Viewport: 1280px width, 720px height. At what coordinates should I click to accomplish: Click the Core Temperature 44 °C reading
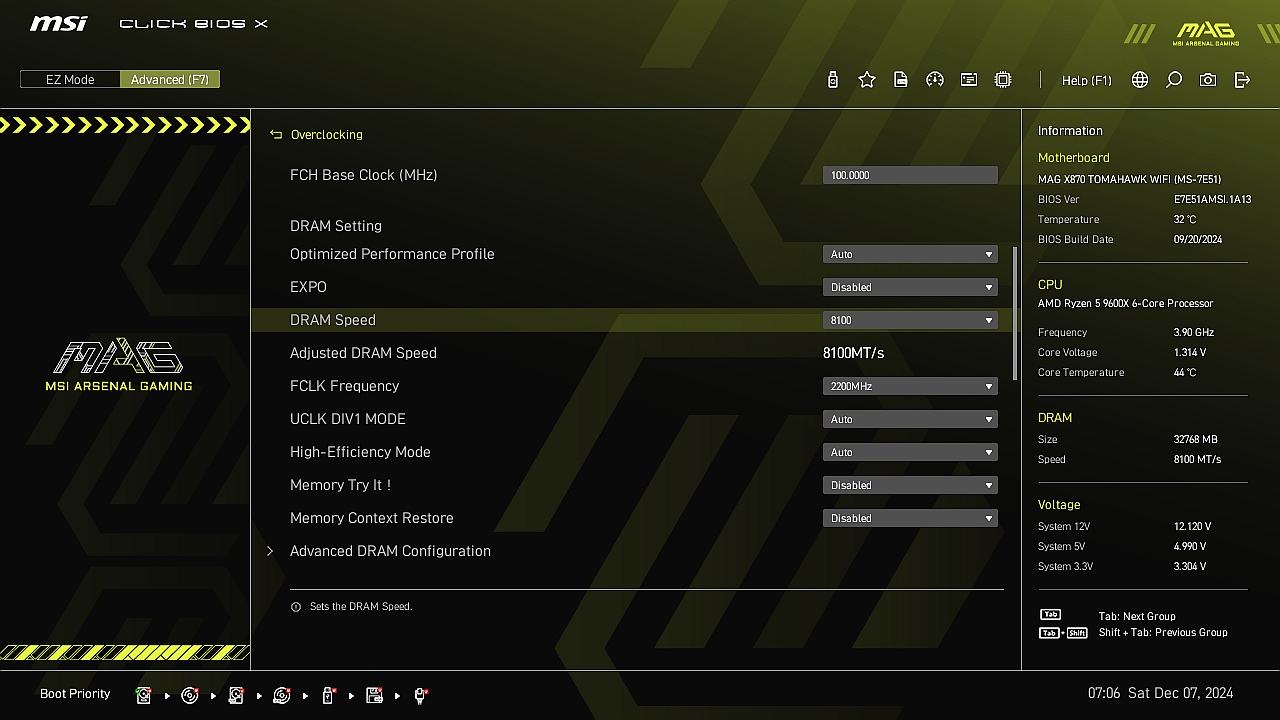[1185, 373]
